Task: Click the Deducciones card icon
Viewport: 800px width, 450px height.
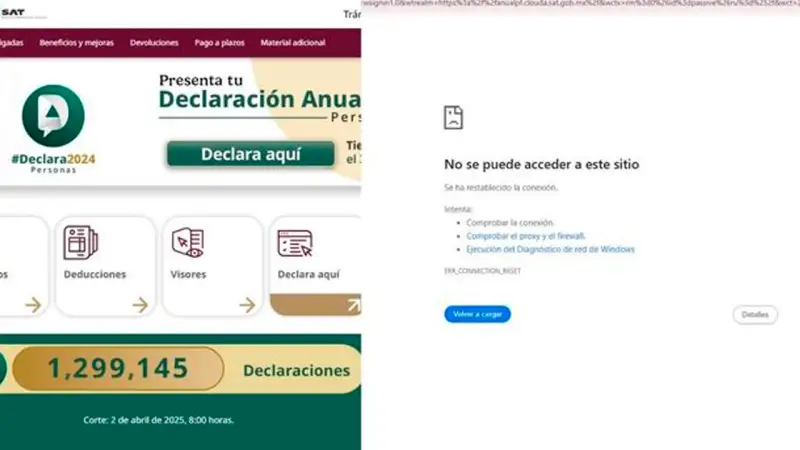Action: tap(80, 242)
